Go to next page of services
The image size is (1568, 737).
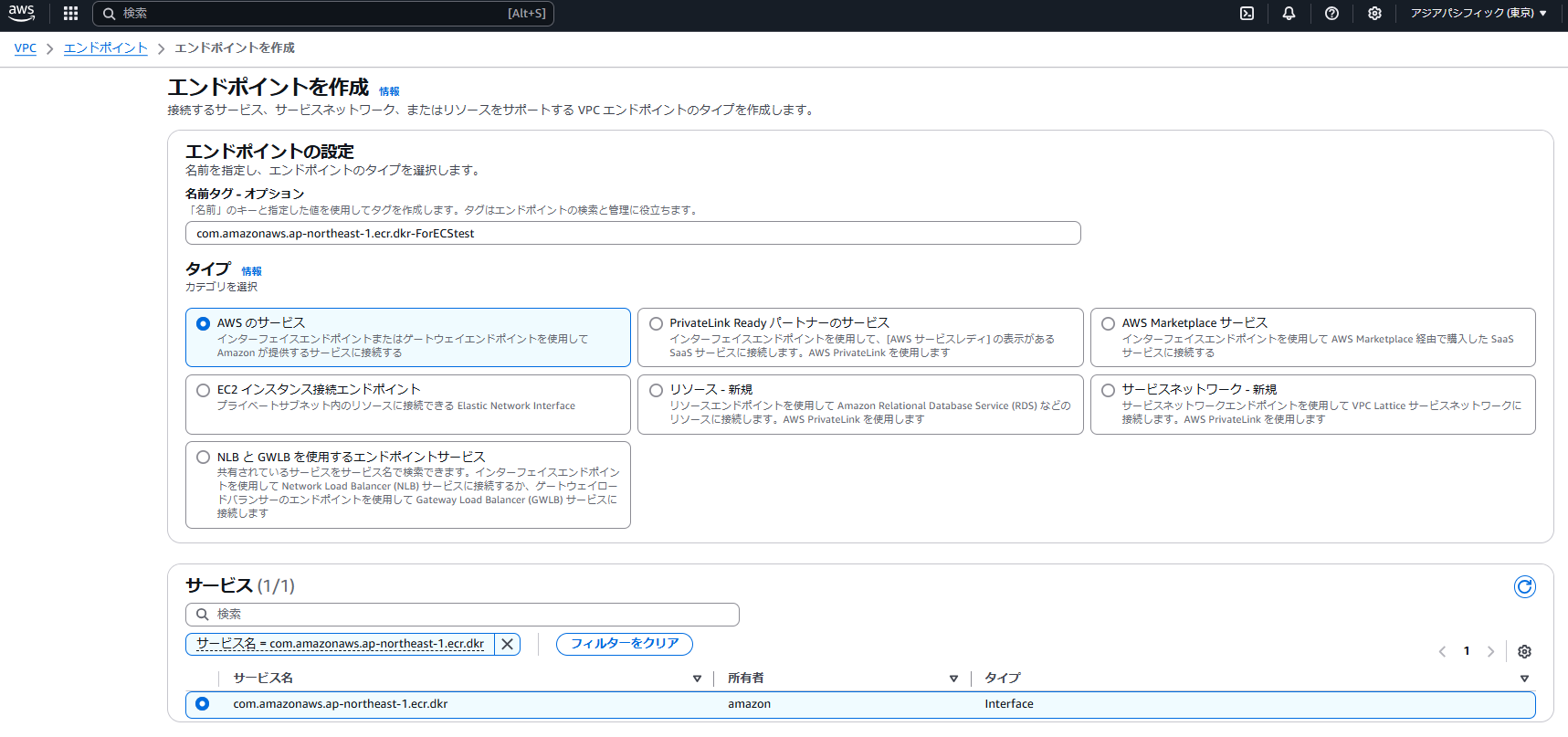(1490, 651)
